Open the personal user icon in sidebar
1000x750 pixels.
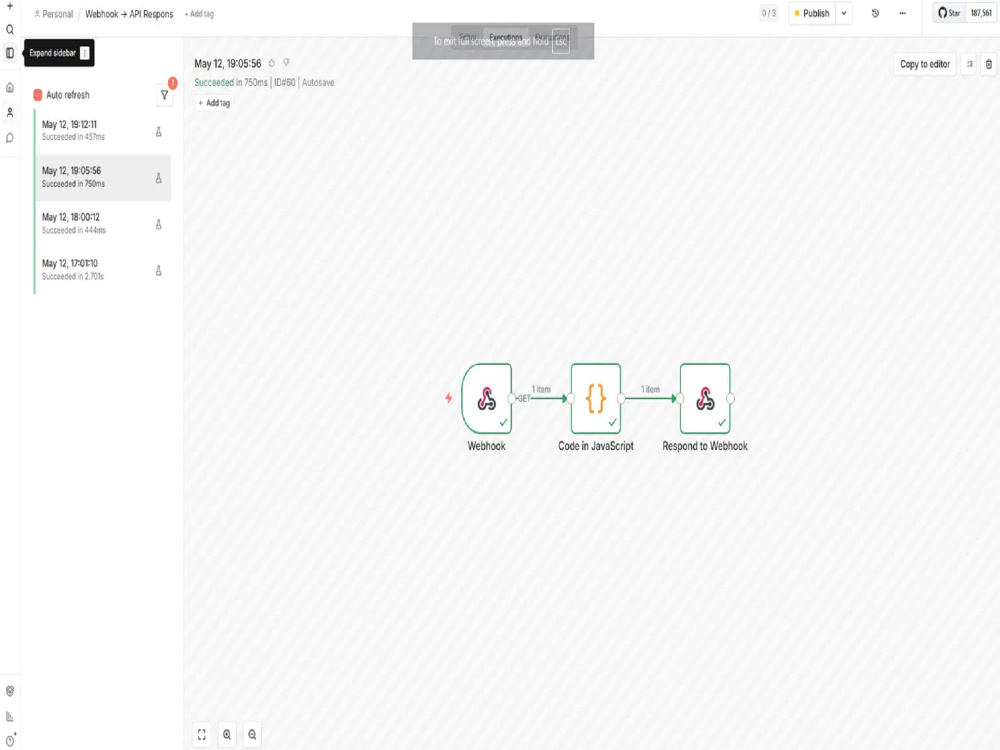10,113
